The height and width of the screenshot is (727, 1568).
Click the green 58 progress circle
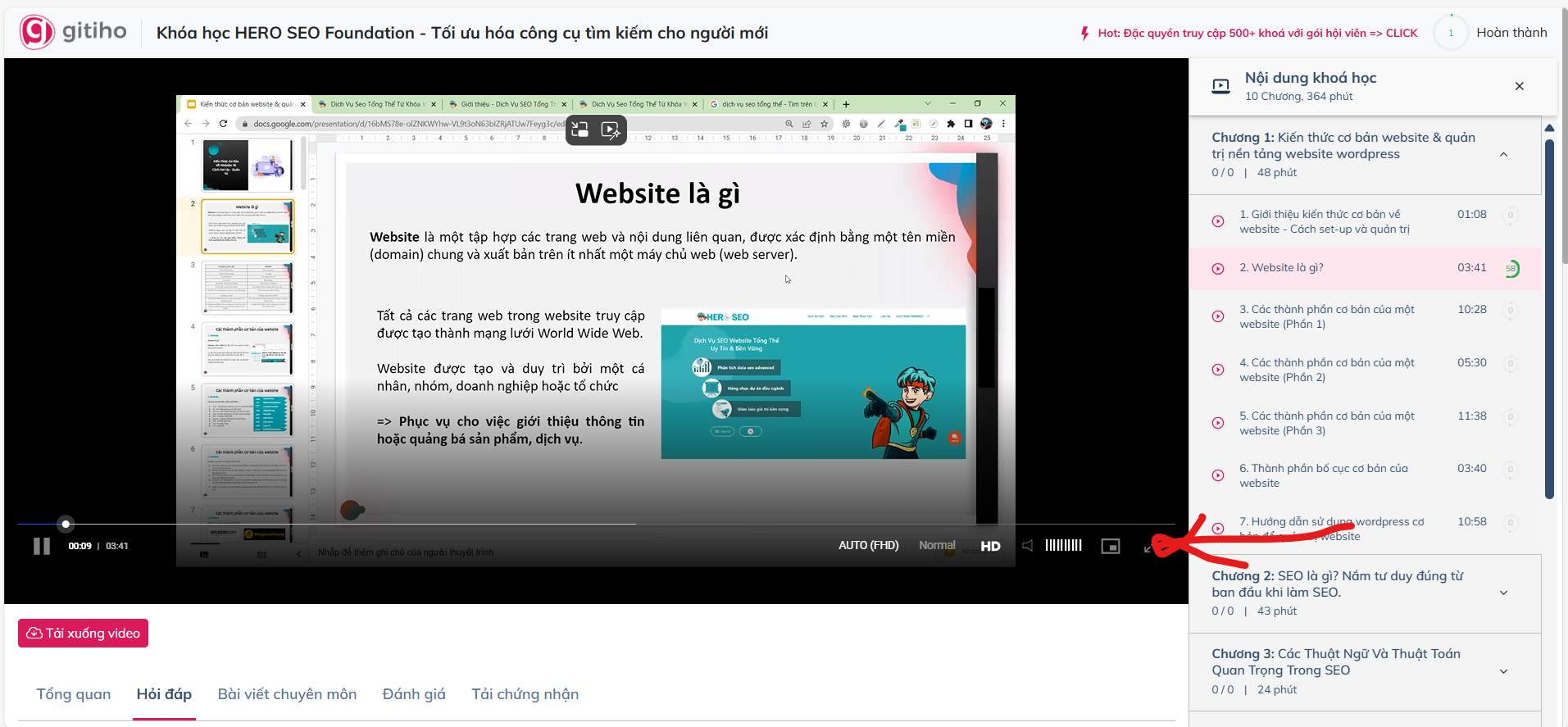(x=1511, y=268)
